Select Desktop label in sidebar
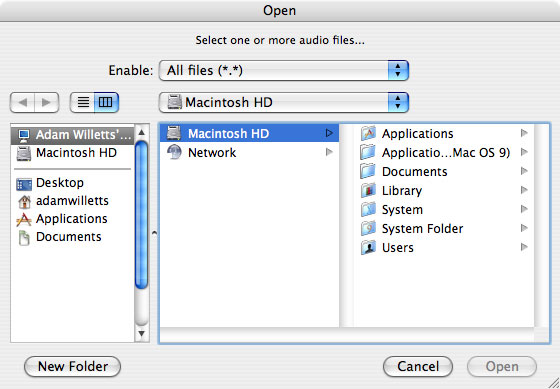Screen dimensions: 560x389 tap(60, 183)
